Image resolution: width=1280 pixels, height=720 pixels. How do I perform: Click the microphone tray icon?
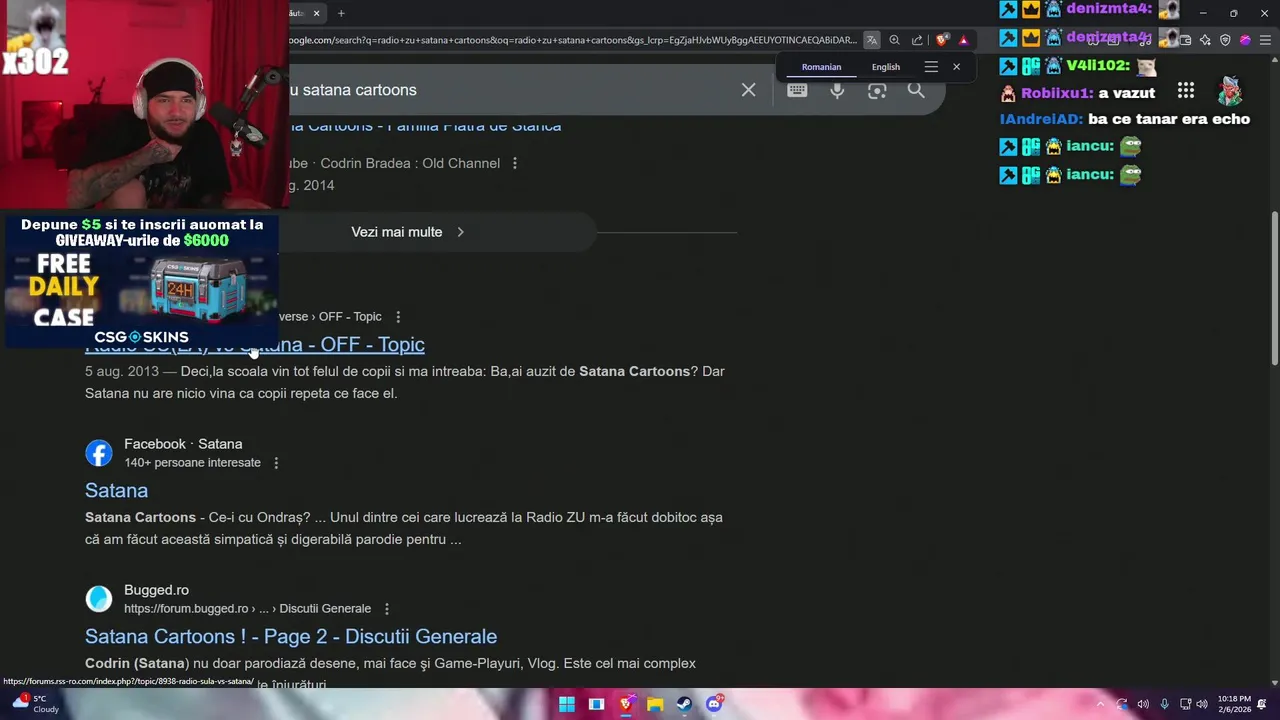click(1164, 704)
